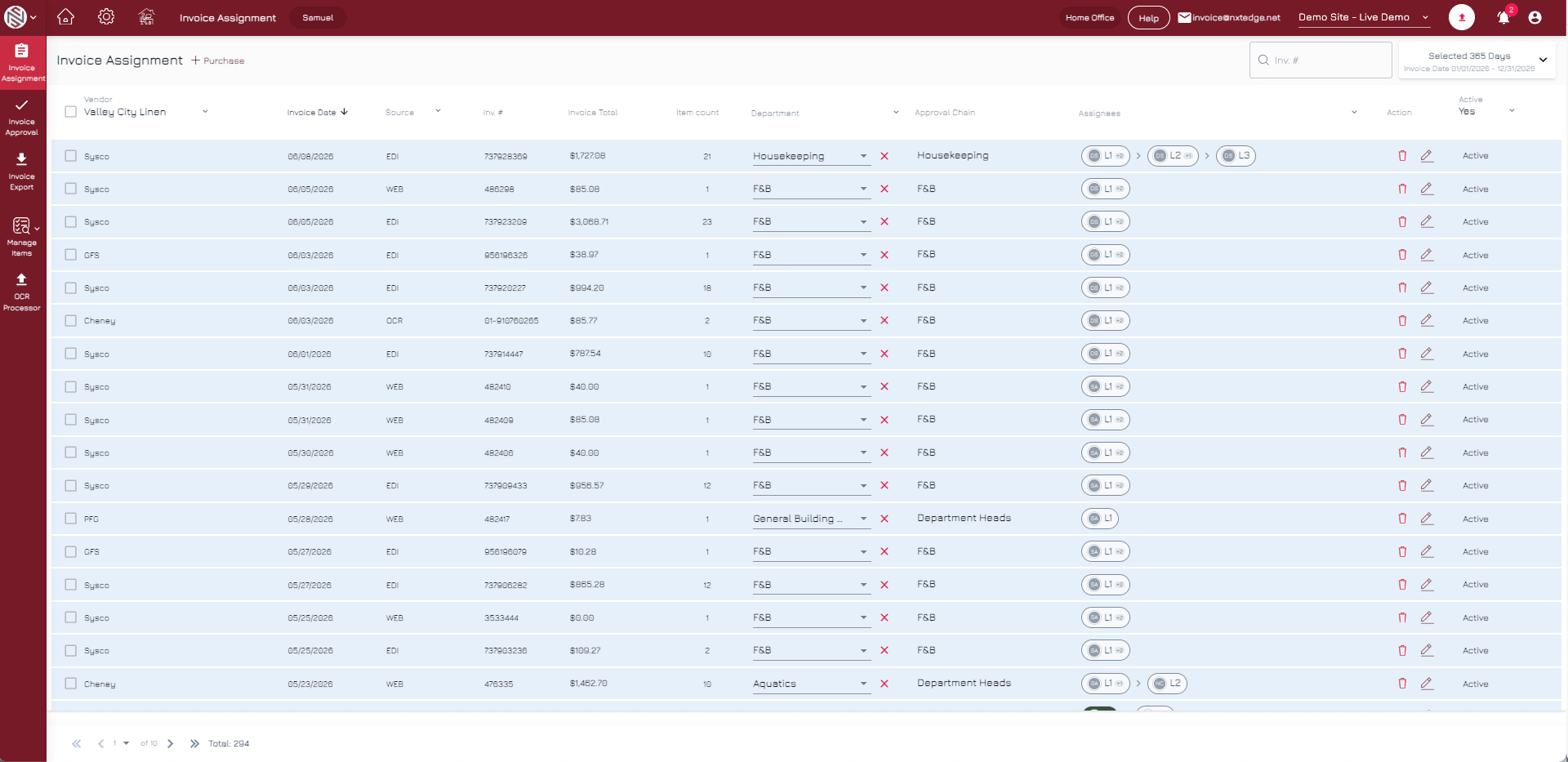Click the L3 assignee chip on invoice 737928369
Viewport: 1568px width, 762px height.
[1236, 155]
